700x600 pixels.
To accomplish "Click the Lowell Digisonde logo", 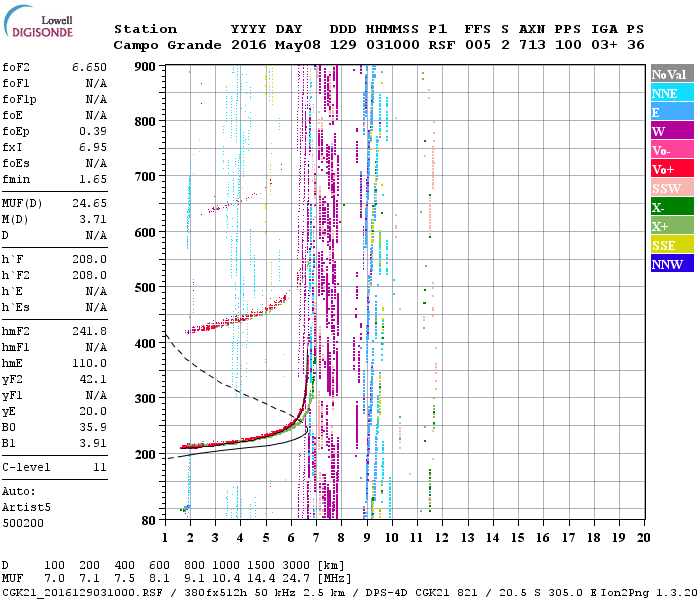I will [x=38, y=22].
